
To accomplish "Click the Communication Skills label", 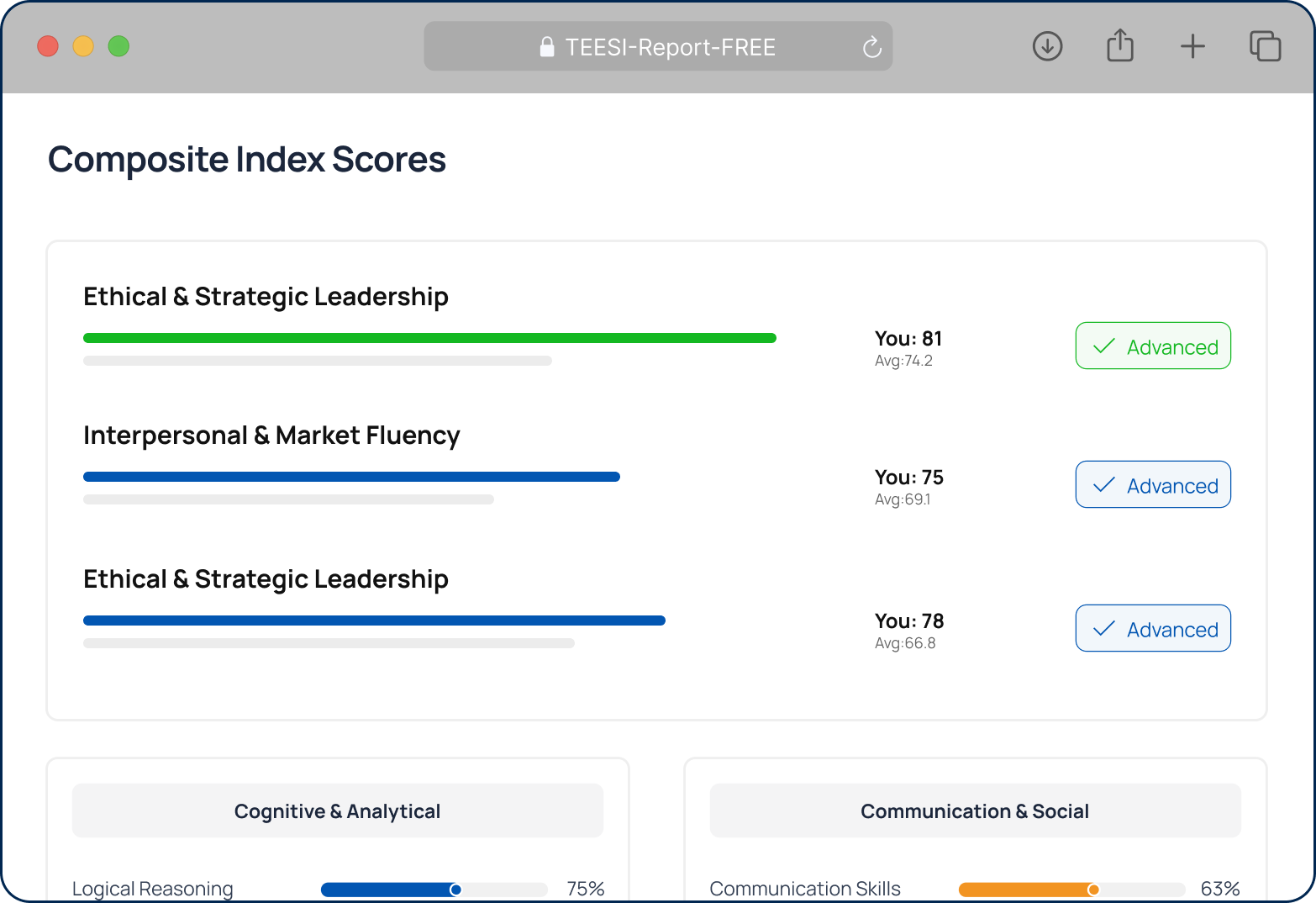I will coord(805,889).
